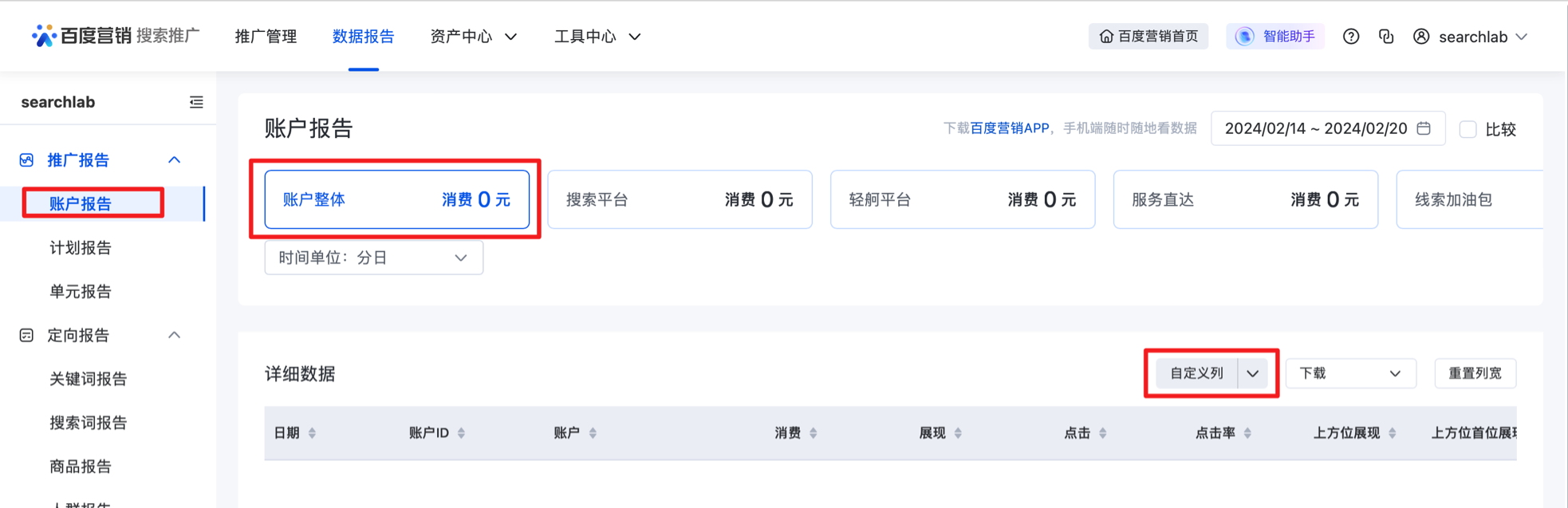Click the help question mark icon
1568x508 pixels.
click(1350, 37)
